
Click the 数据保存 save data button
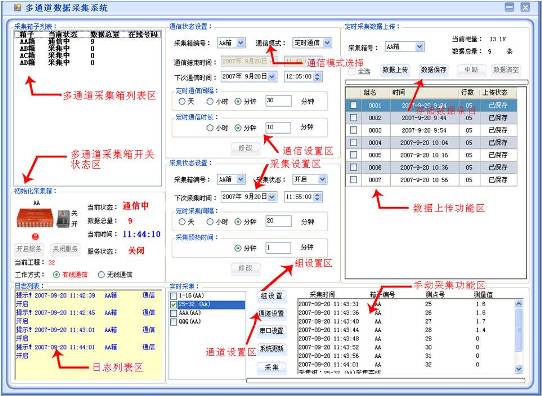[x=433, y=70]
